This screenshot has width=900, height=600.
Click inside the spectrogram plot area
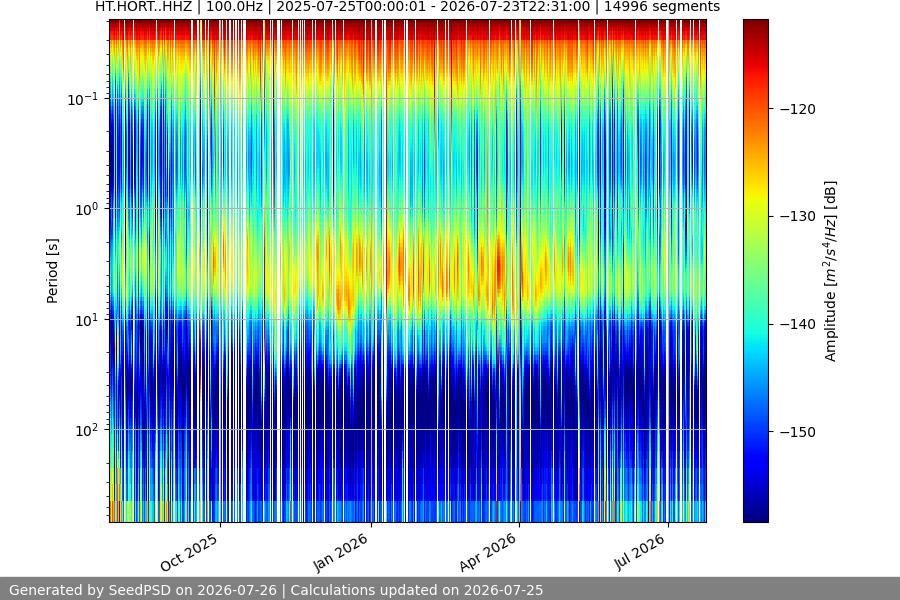click(408, 271)
